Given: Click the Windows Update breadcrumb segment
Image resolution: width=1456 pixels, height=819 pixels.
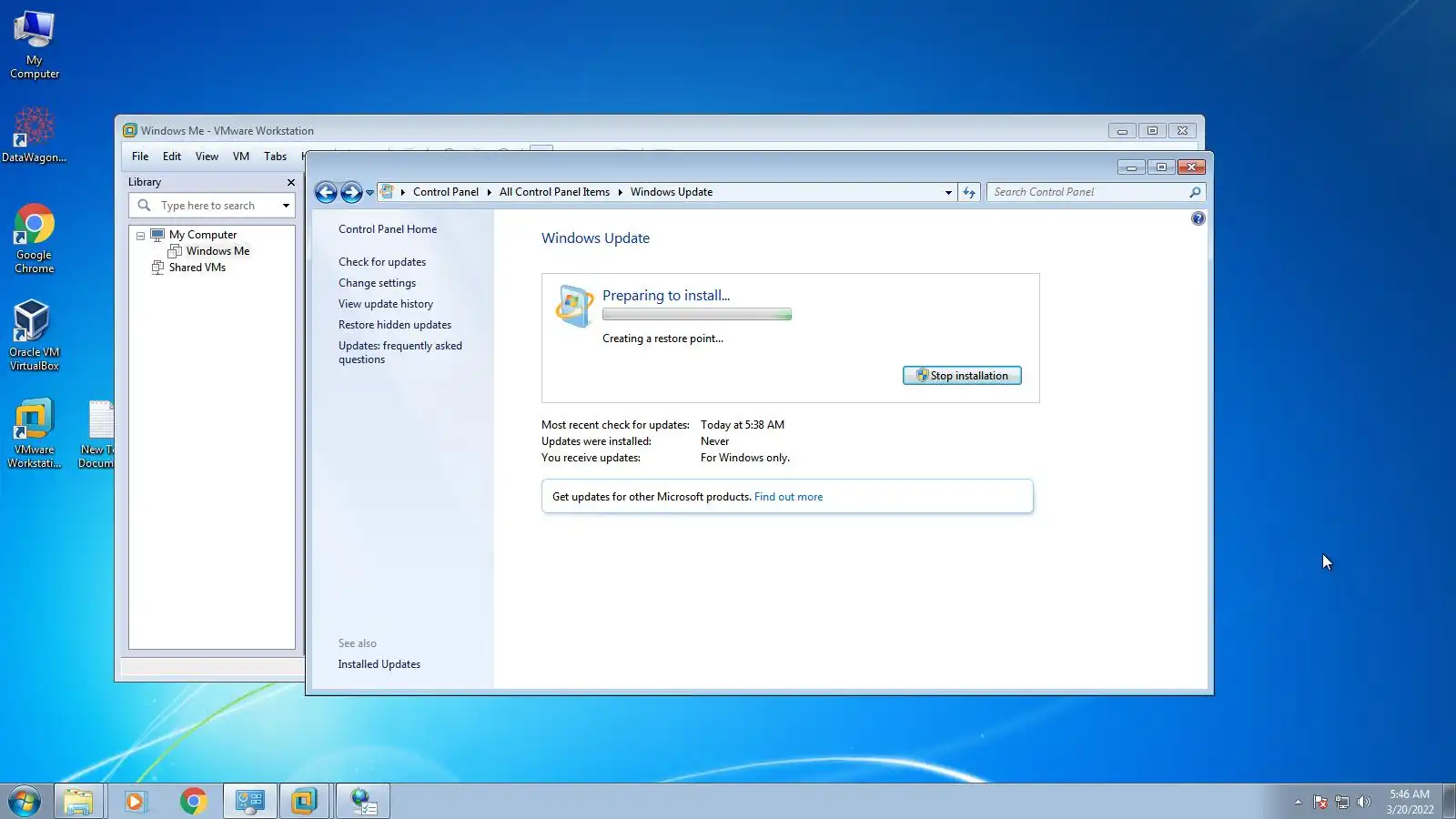Looking at the screenshot, I should (672, 192).
